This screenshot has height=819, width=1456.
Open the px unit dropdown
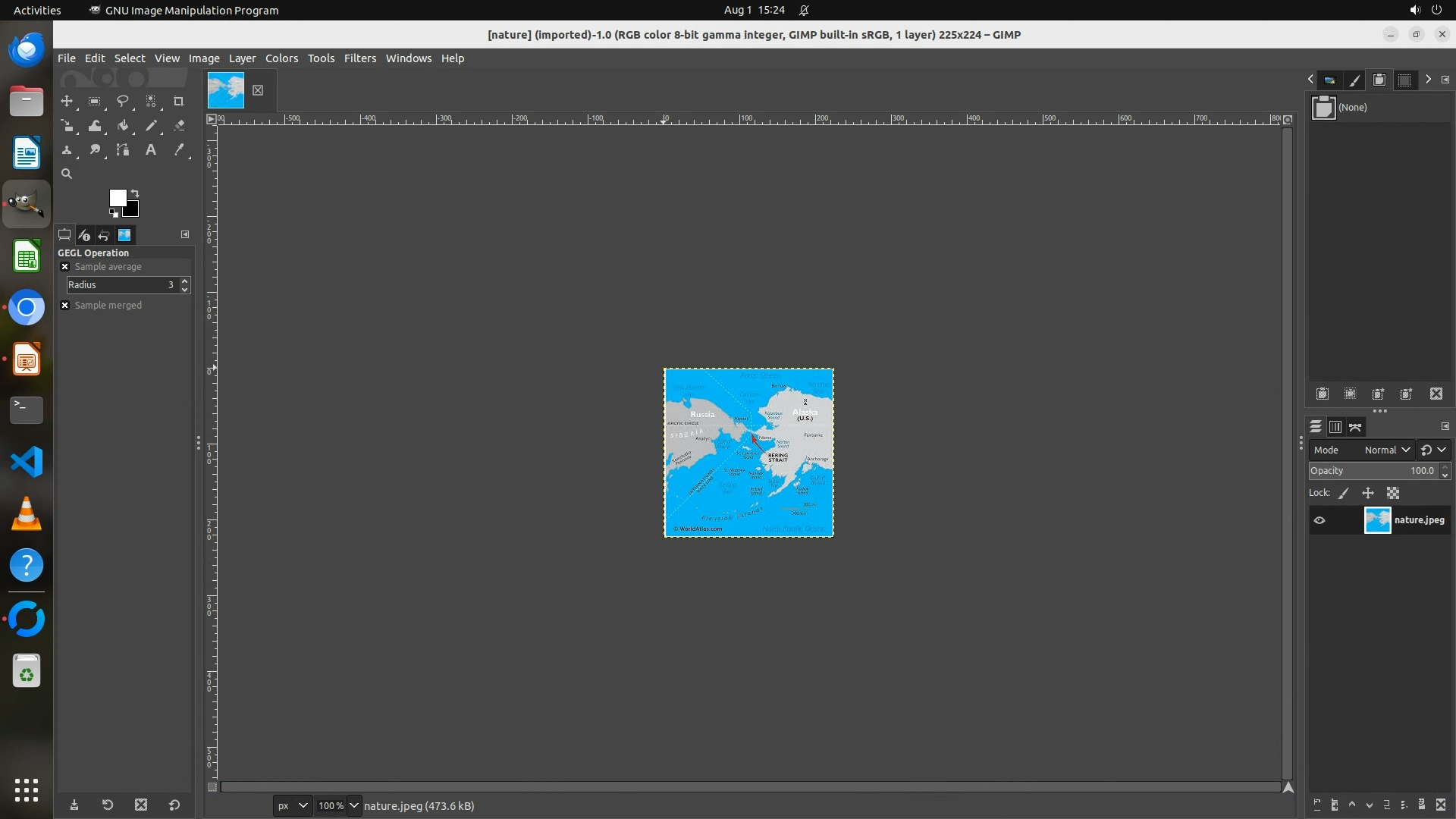[x=293, y=805]
